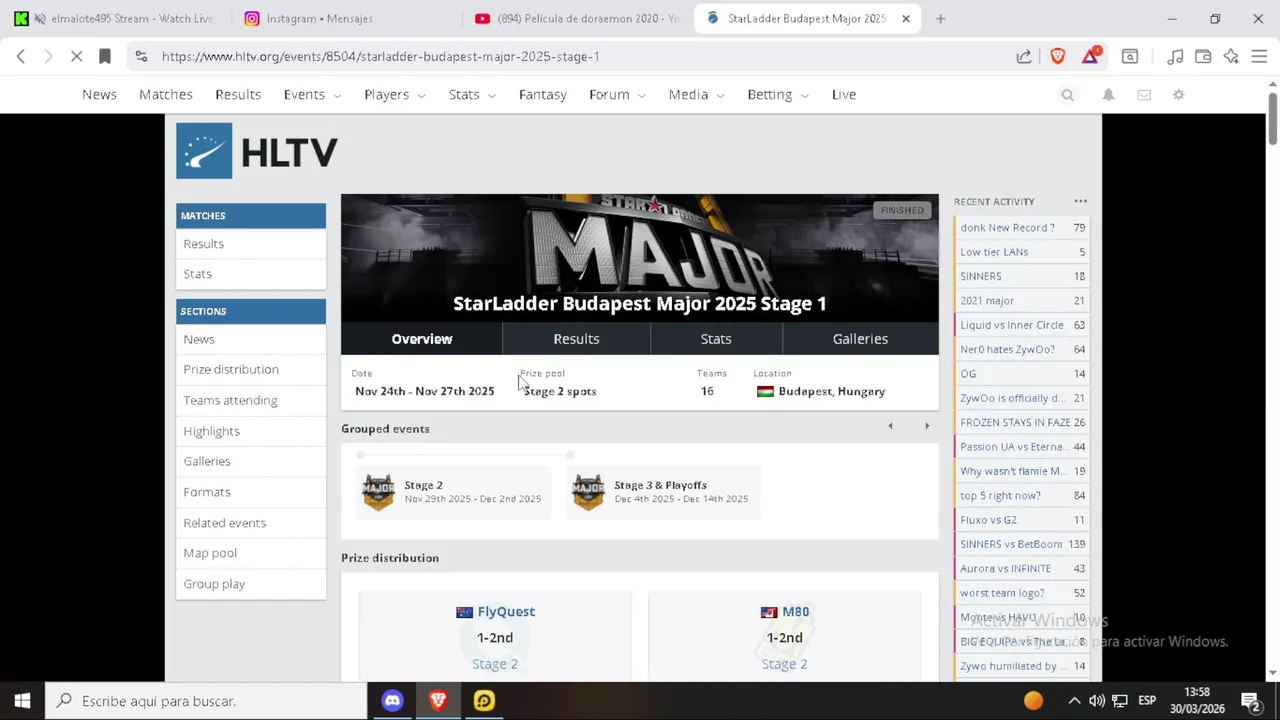Screen dimensions: 1280x720
Task: Open the FlyQuest team link
Action: pos(506,612)
